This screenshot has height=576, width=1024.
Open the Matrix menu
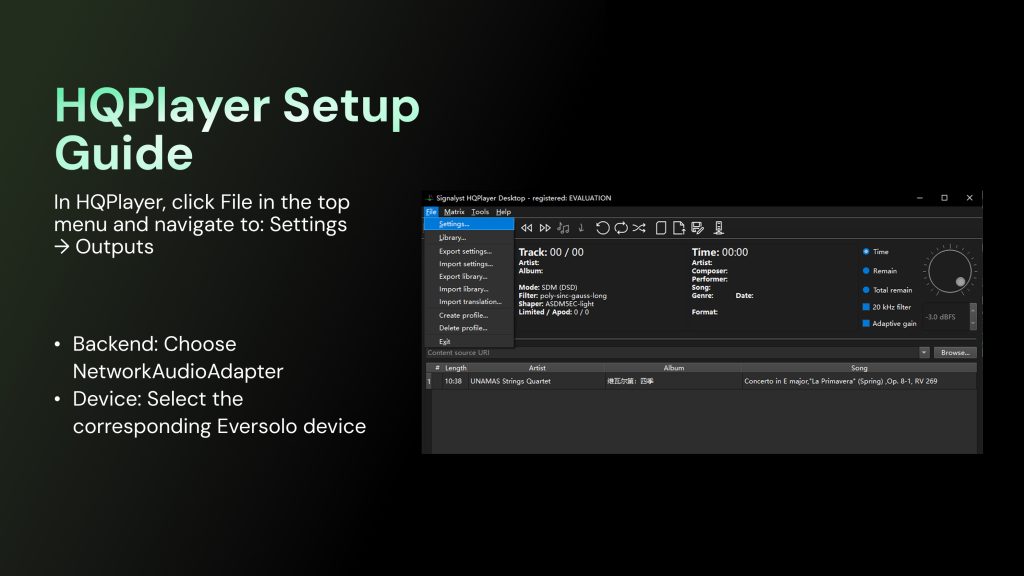454,212
